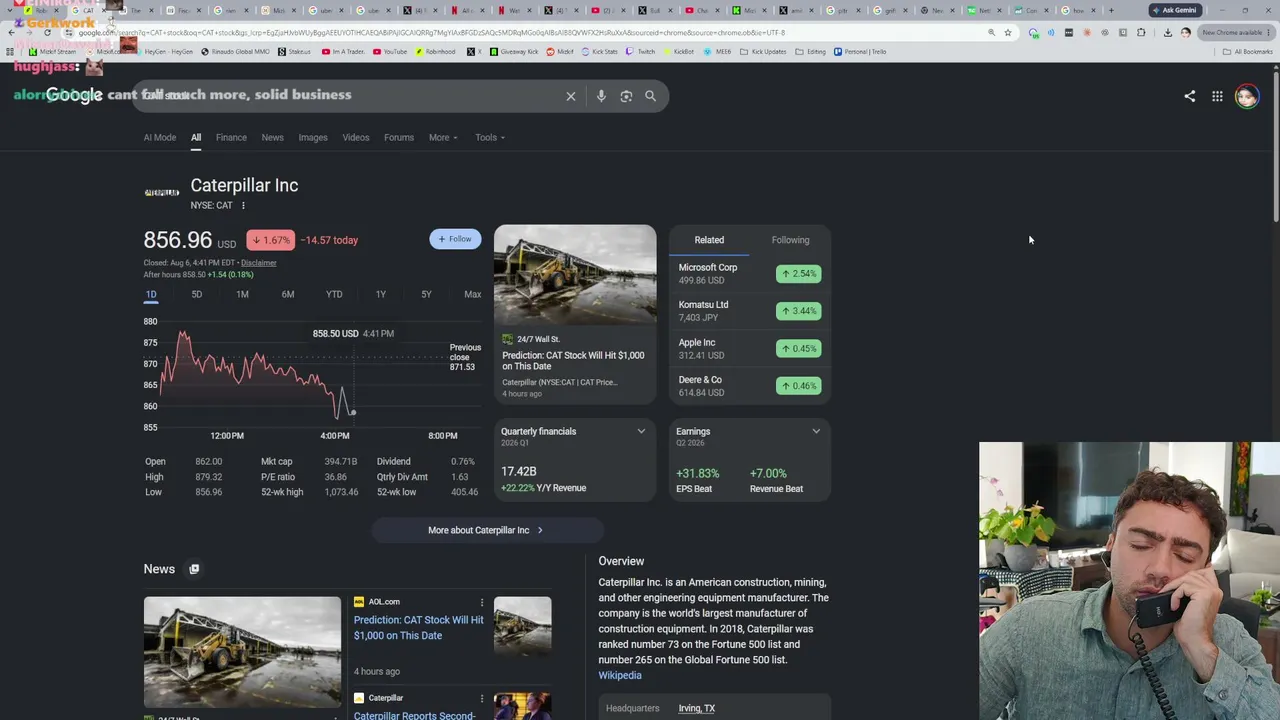Open the Giveaway Kick bookmark
This screenshot has width=1280, height=720.
tap(514, 52)
